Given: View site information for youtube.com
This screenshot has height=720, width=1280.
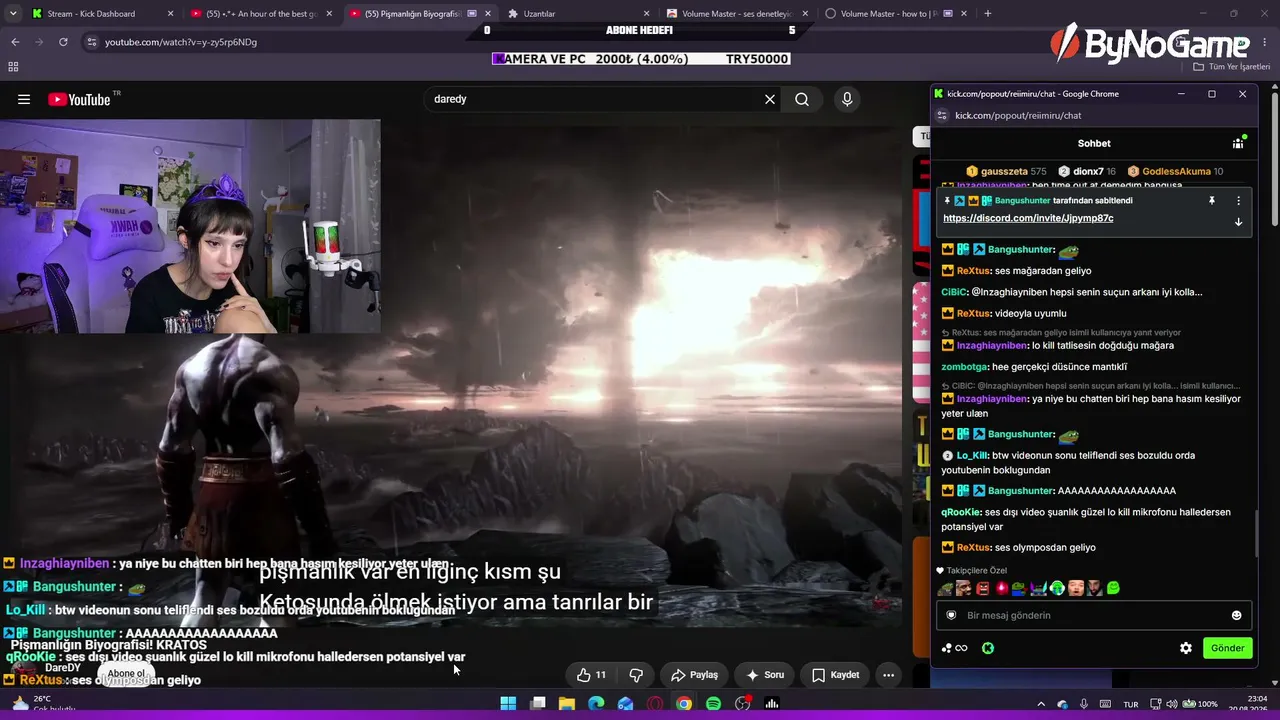Looking at the screenshot, I should pos(91,42).
